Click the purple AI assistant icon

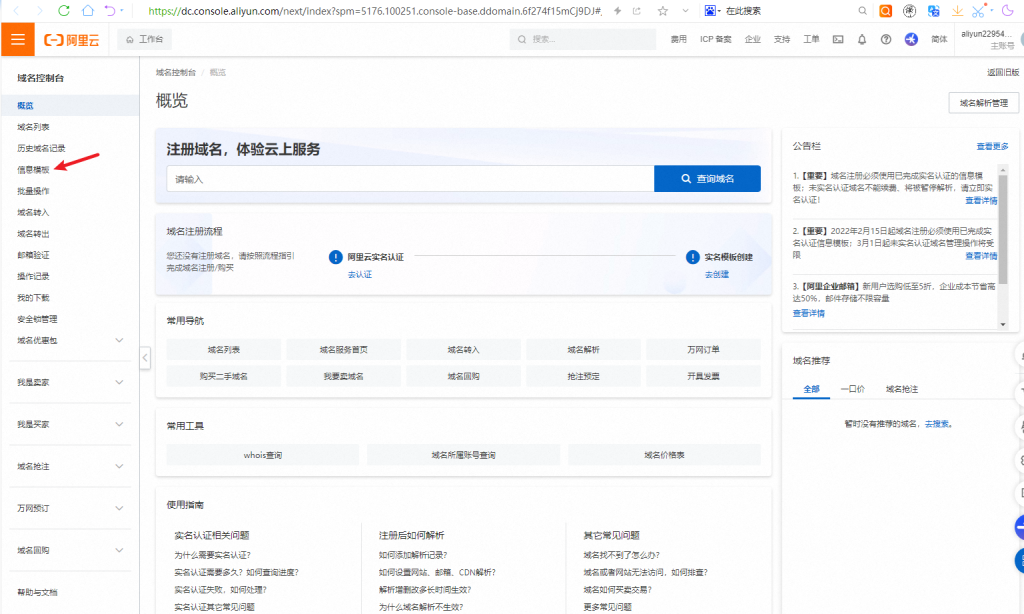tap(911, 40)
